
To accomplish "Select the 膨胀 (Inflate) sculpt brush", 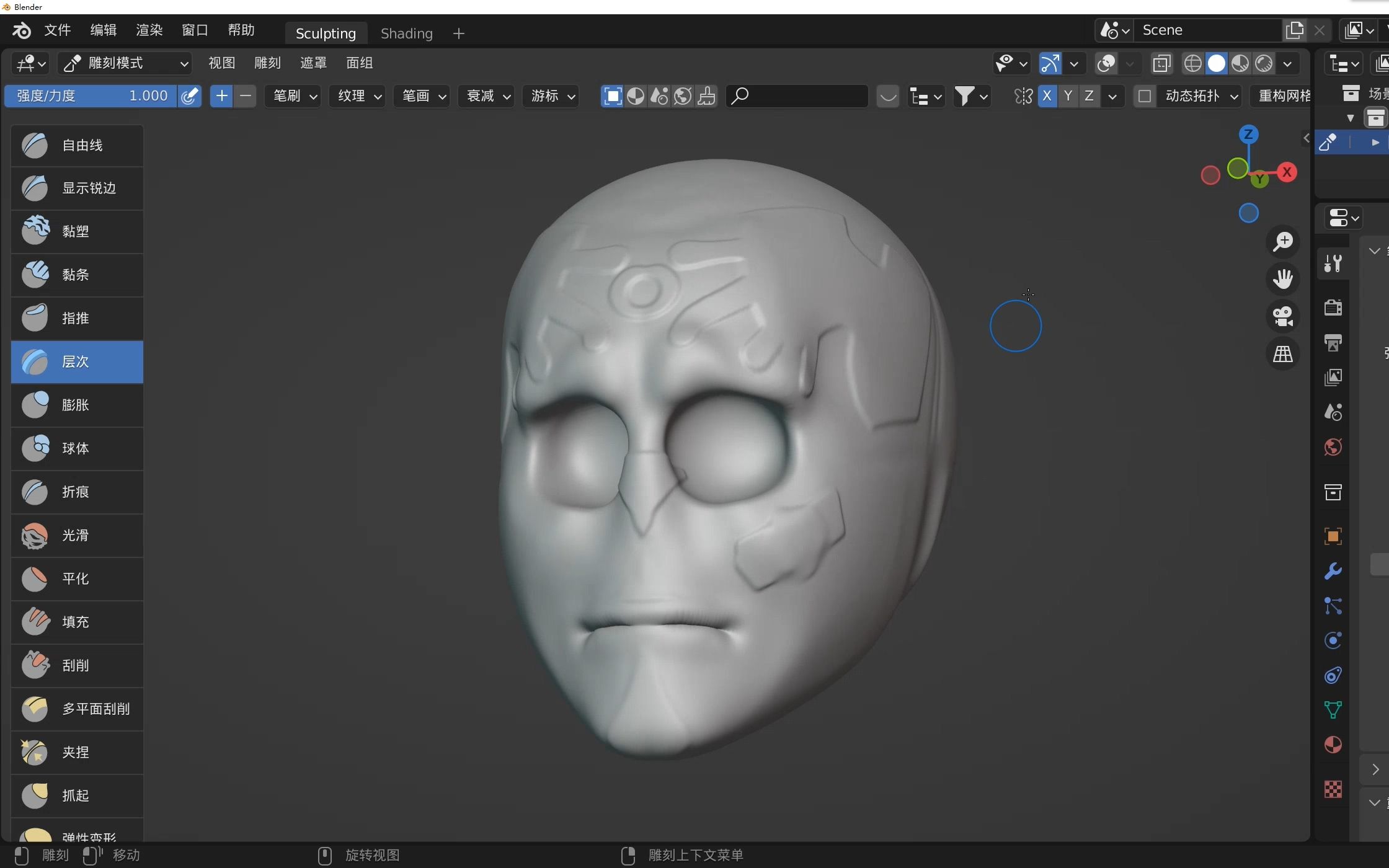I will 74,404.
